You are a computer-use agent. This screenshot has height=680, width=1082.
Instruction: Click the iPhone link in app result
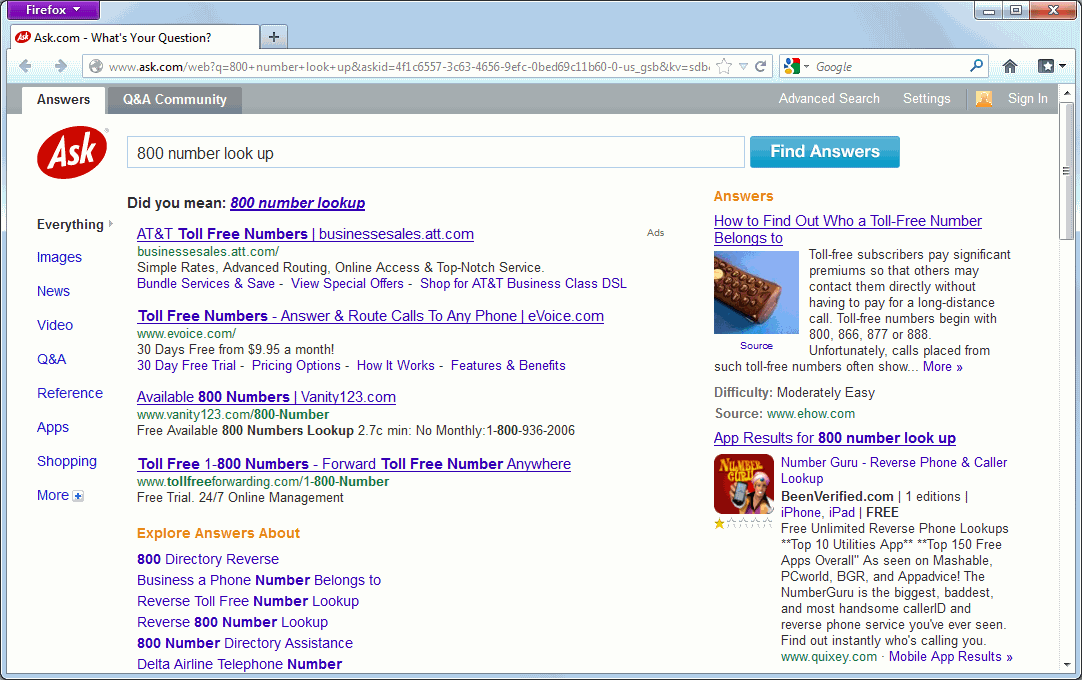(800, 512)
